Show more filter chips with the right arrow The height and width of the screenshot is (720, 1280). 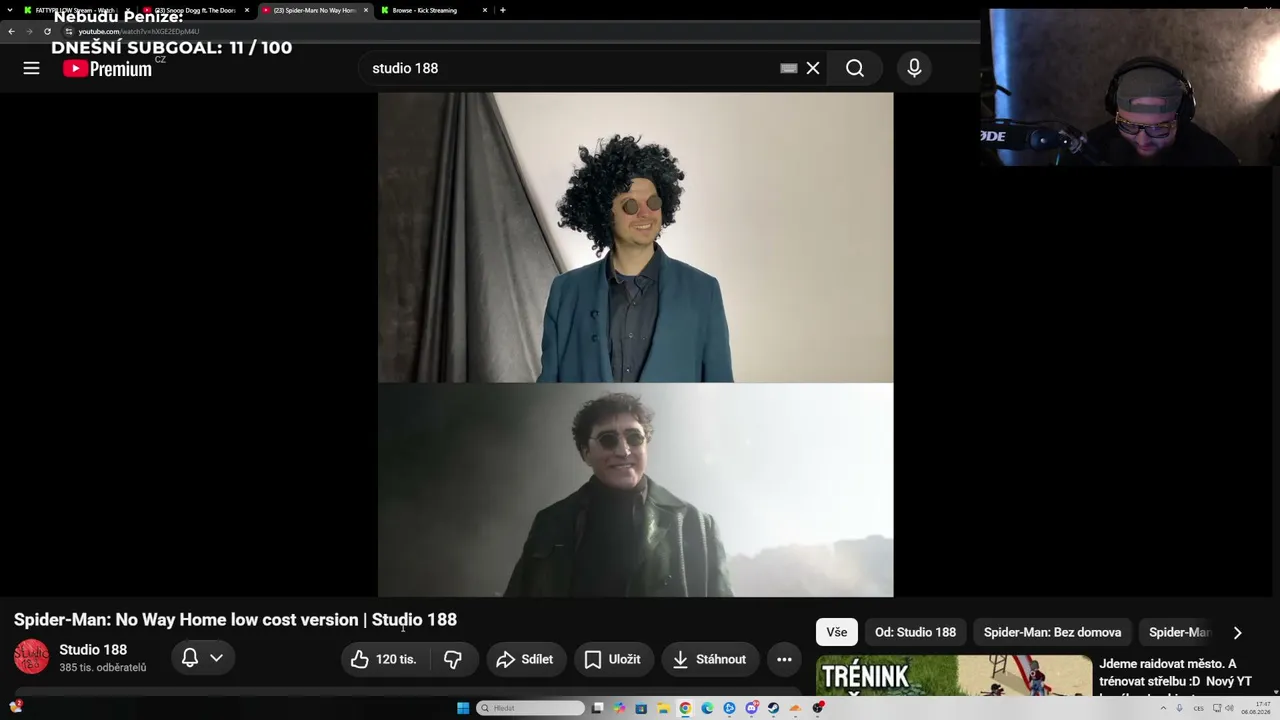coord(1237,632)
